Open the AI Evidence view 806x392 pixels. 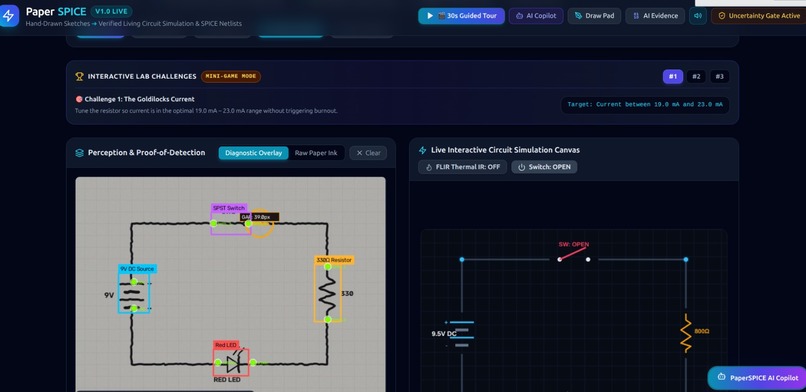tap(655, 16)
